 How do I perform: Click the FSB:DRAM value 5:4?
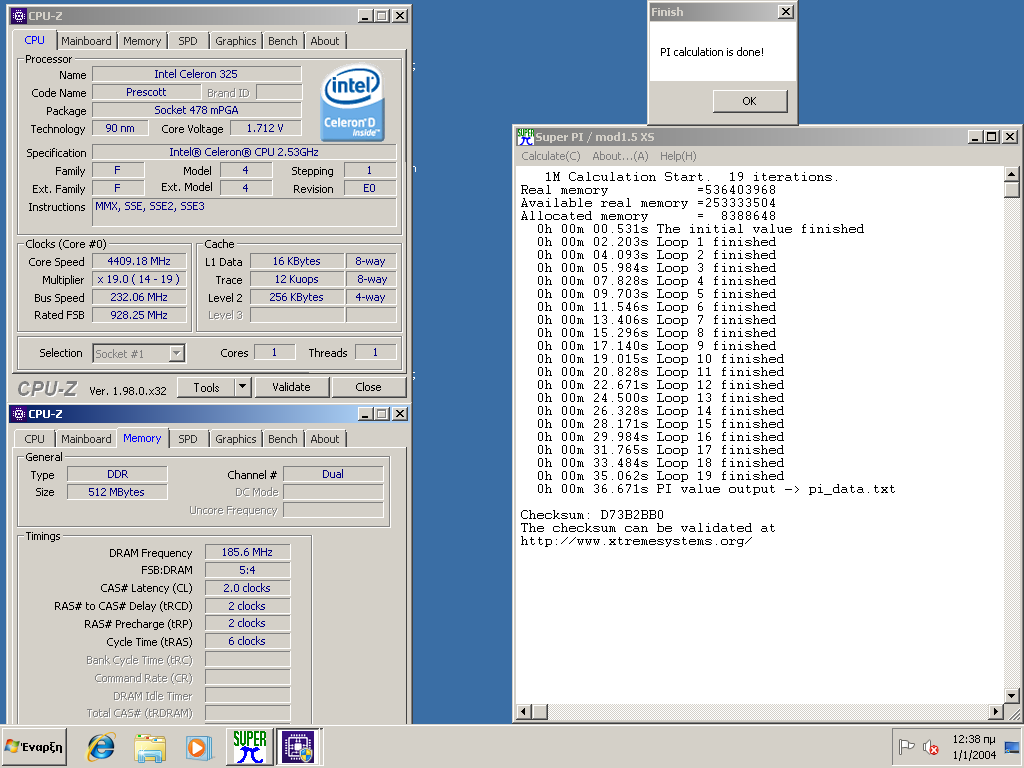(x=248, y=569)
